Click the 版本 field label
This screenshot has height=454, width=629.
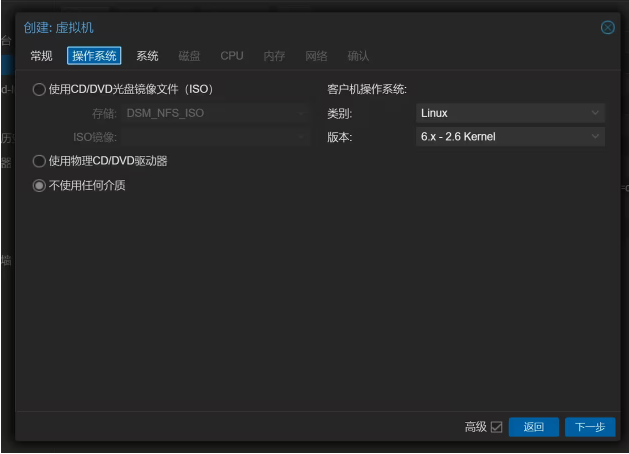click(339, 137)
